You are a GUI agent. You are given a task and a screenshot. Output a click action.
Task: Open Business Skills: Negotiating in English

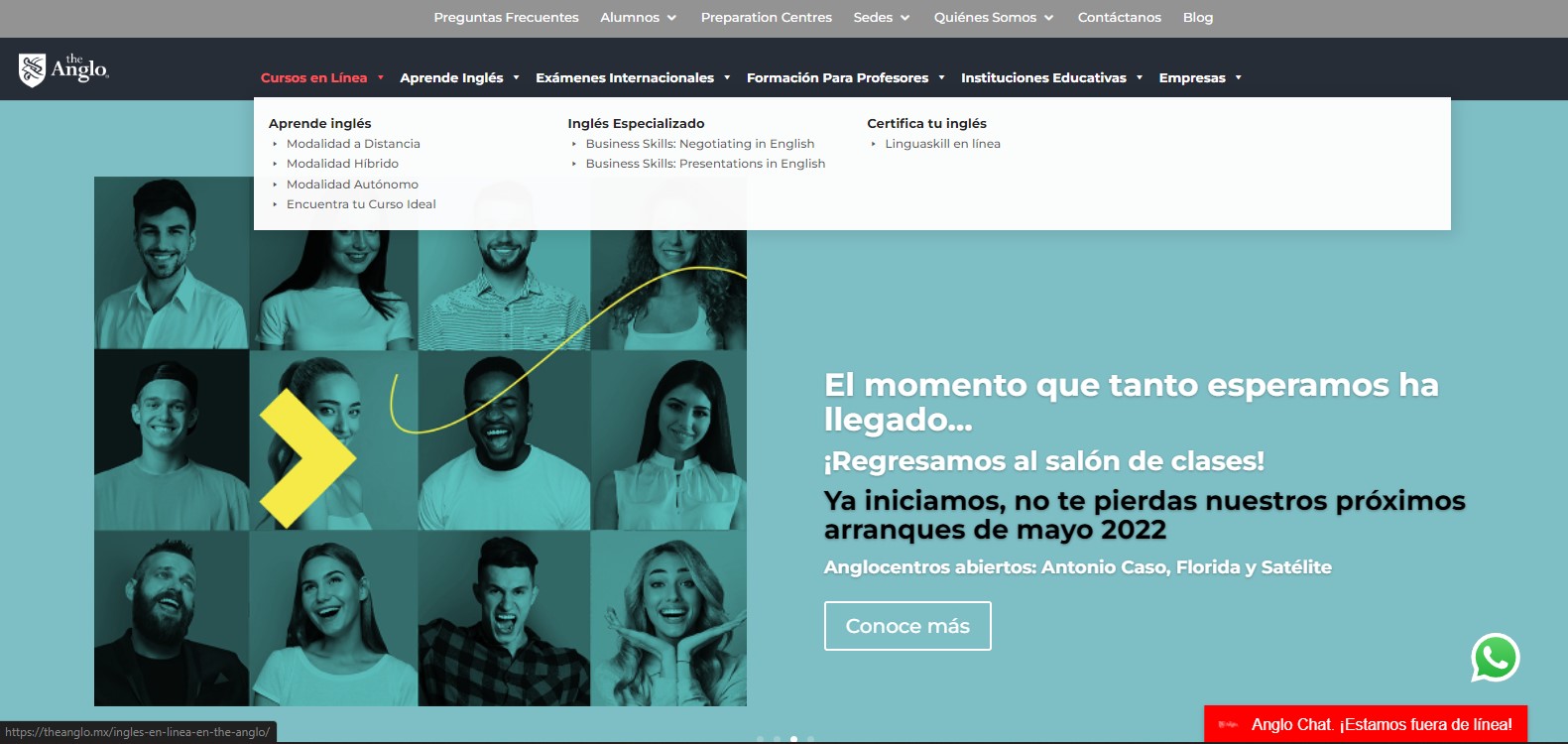click(x=700, y=144)
